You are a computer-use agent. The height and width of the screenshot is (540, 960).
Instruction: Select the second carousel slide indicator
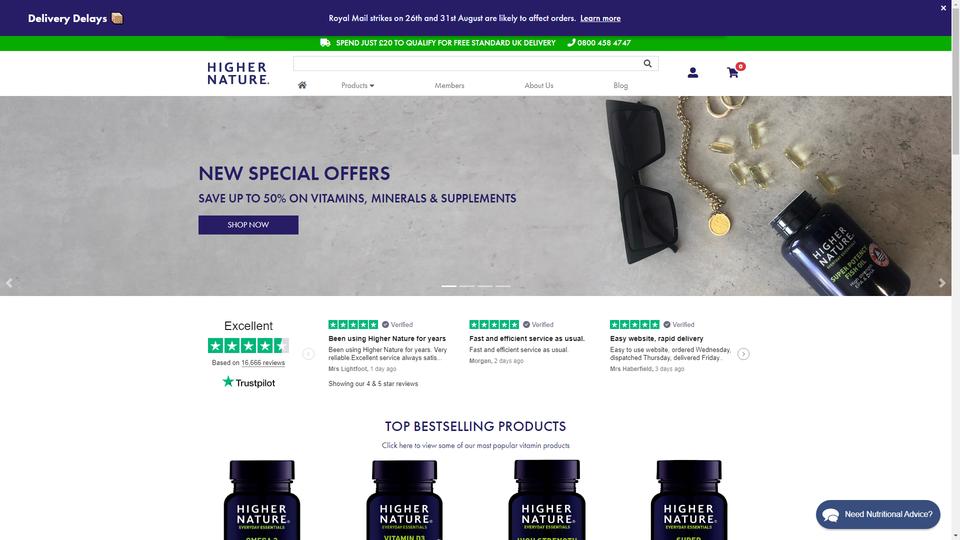[x=467, y=286]
